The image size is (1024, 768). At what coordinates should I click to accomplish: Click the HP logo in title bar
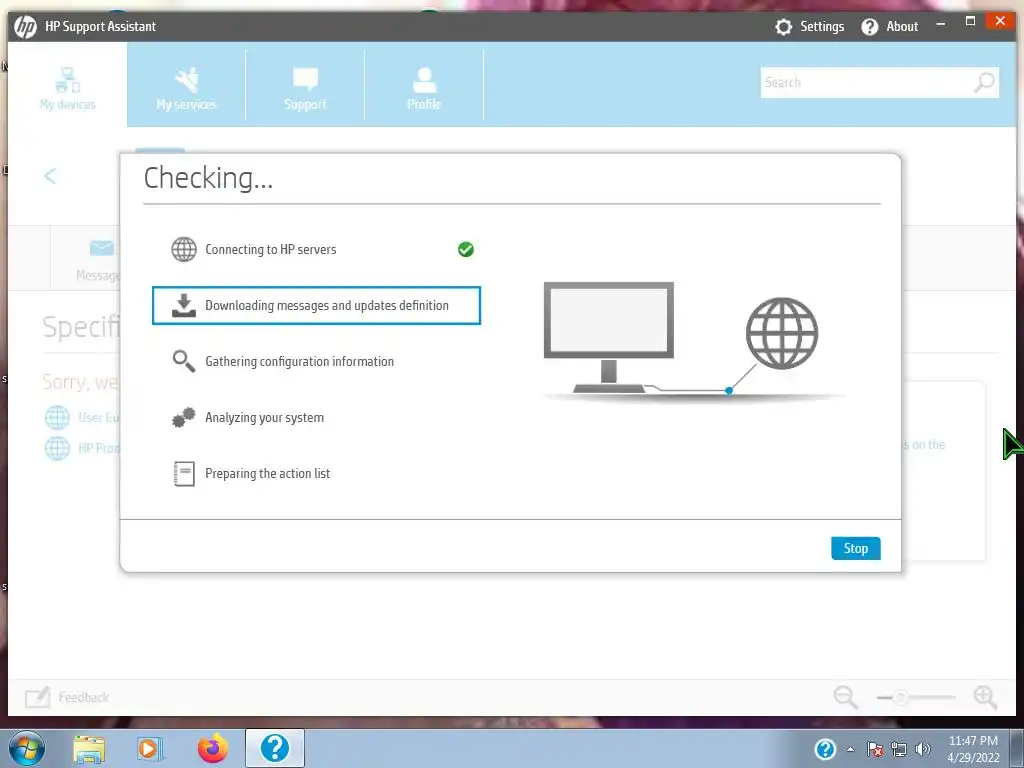pos(25,27)
